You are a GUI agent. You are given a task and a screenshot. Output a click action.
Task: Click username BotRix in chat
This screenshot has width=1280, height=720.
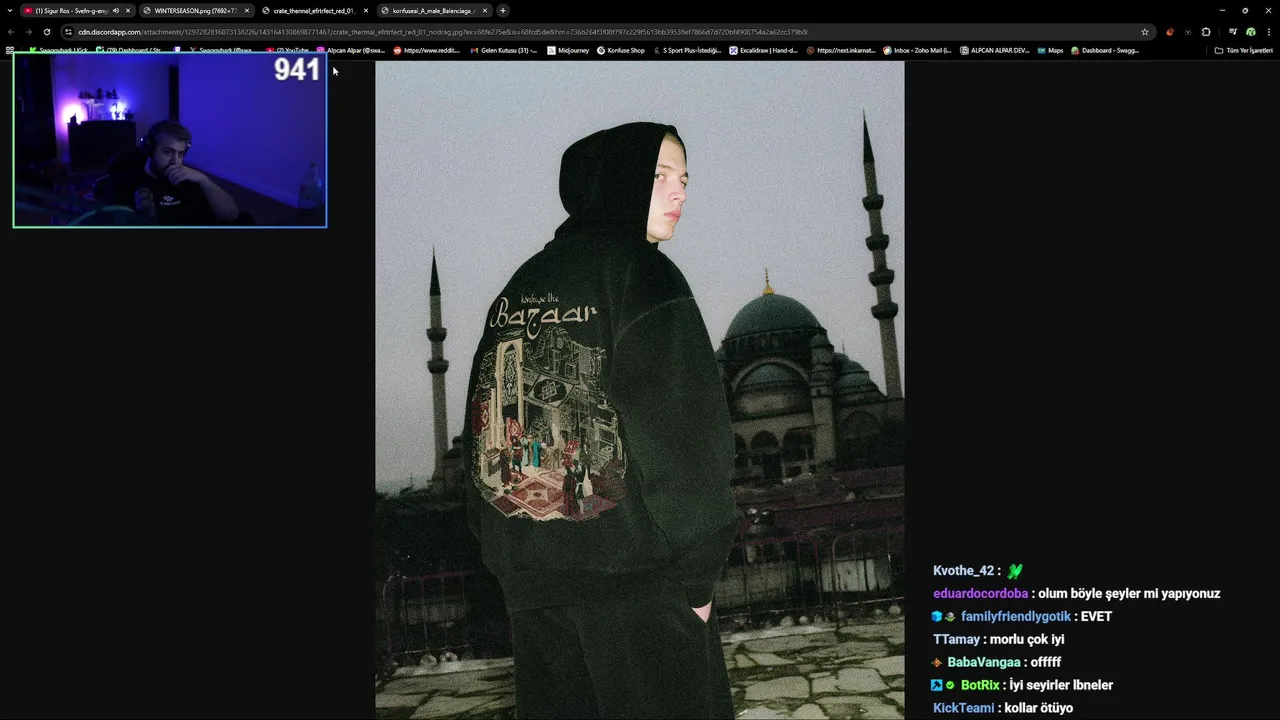(x=980, y=686)
